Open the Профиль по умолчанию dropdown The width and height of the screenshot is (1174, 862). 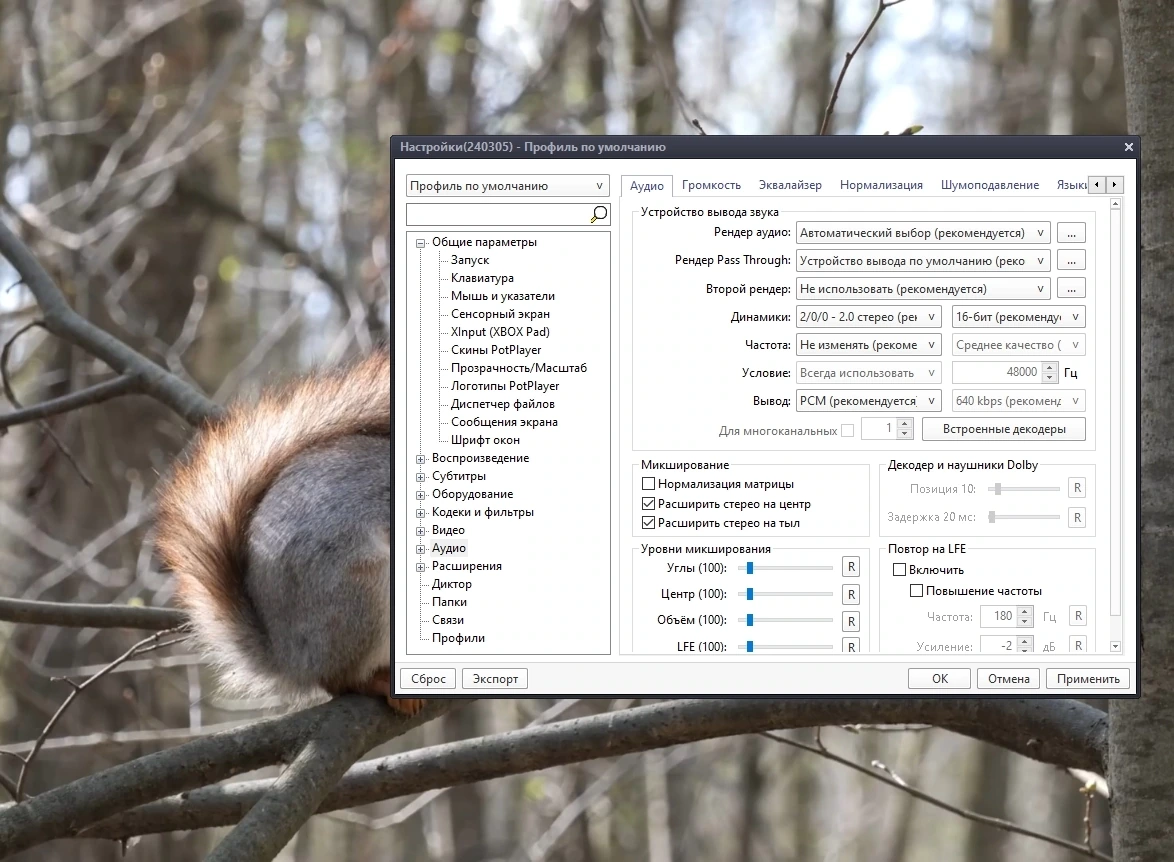coord(508,186)
